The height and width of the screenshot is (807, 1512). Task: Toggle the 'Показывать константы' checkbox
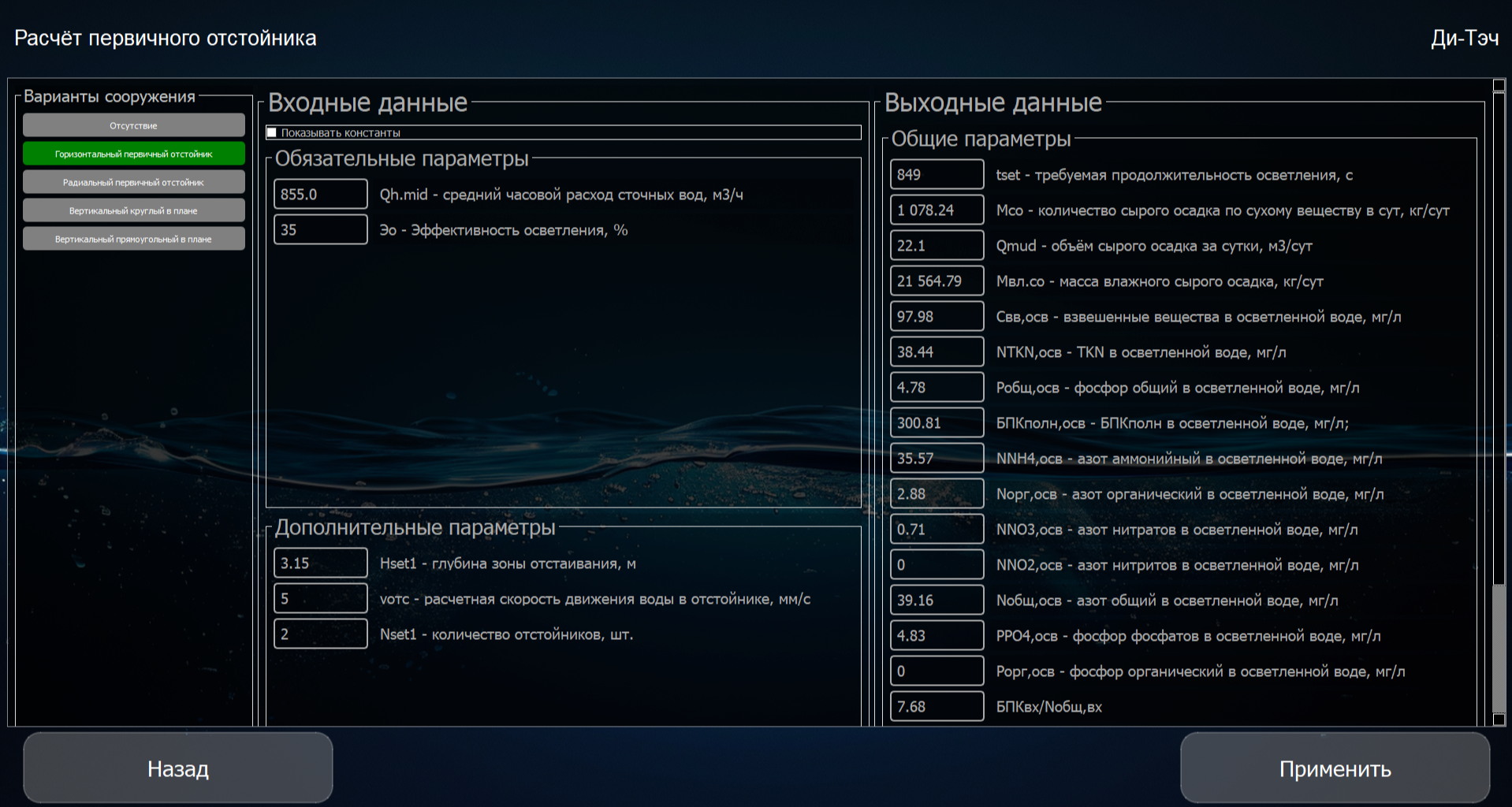coord(272,132)
